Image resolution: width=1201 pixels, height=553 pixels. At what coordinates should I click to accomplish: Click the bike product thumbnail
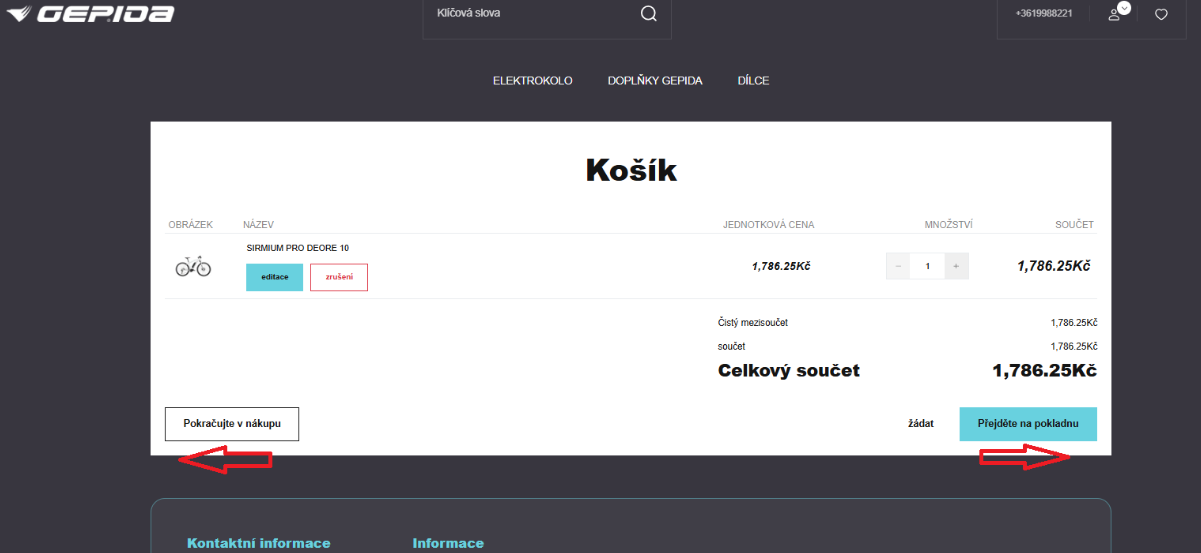pyautogui.click(x=193, y=266)
